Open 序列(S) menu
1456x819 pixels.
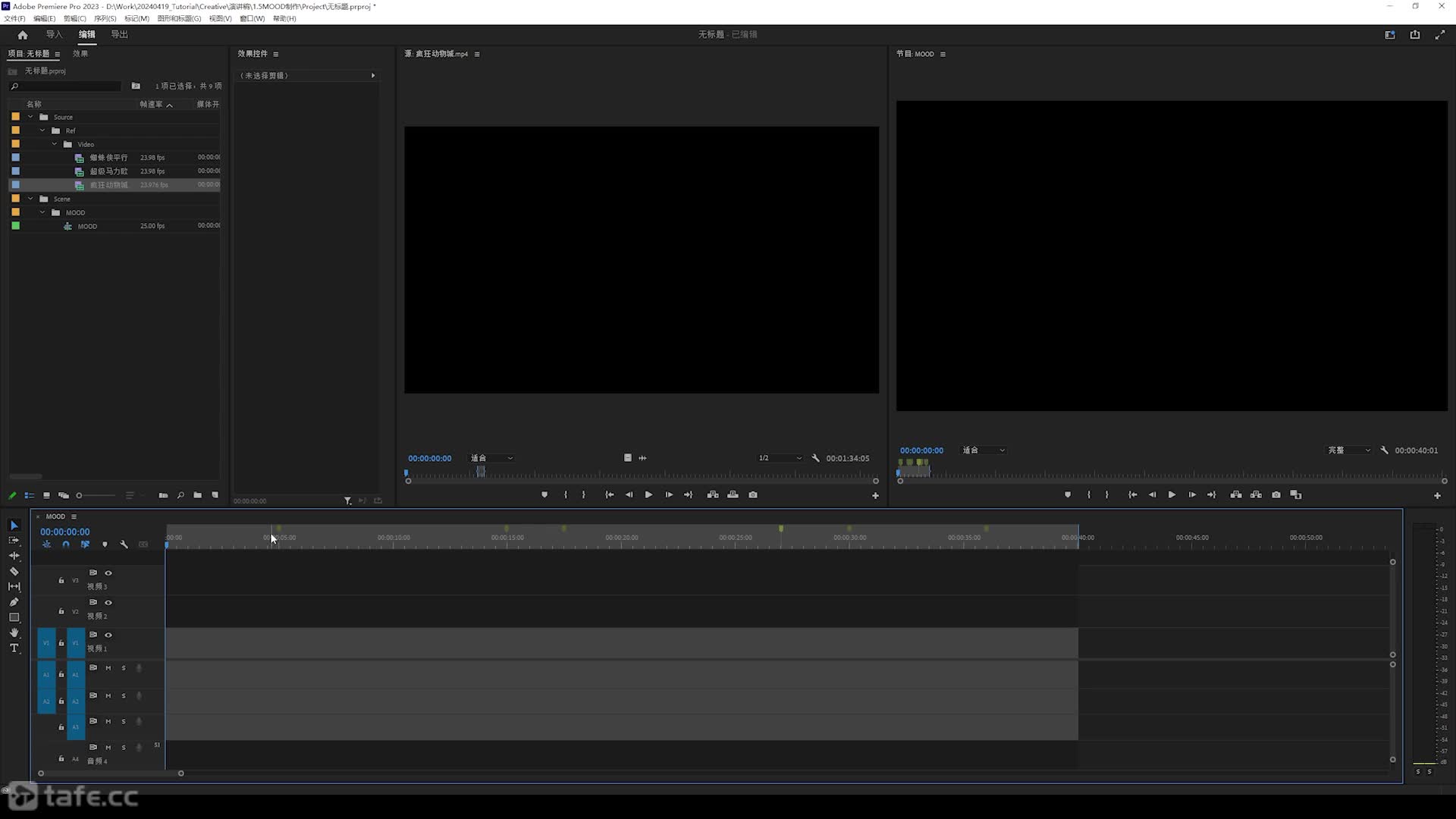(x=105, y=18)
